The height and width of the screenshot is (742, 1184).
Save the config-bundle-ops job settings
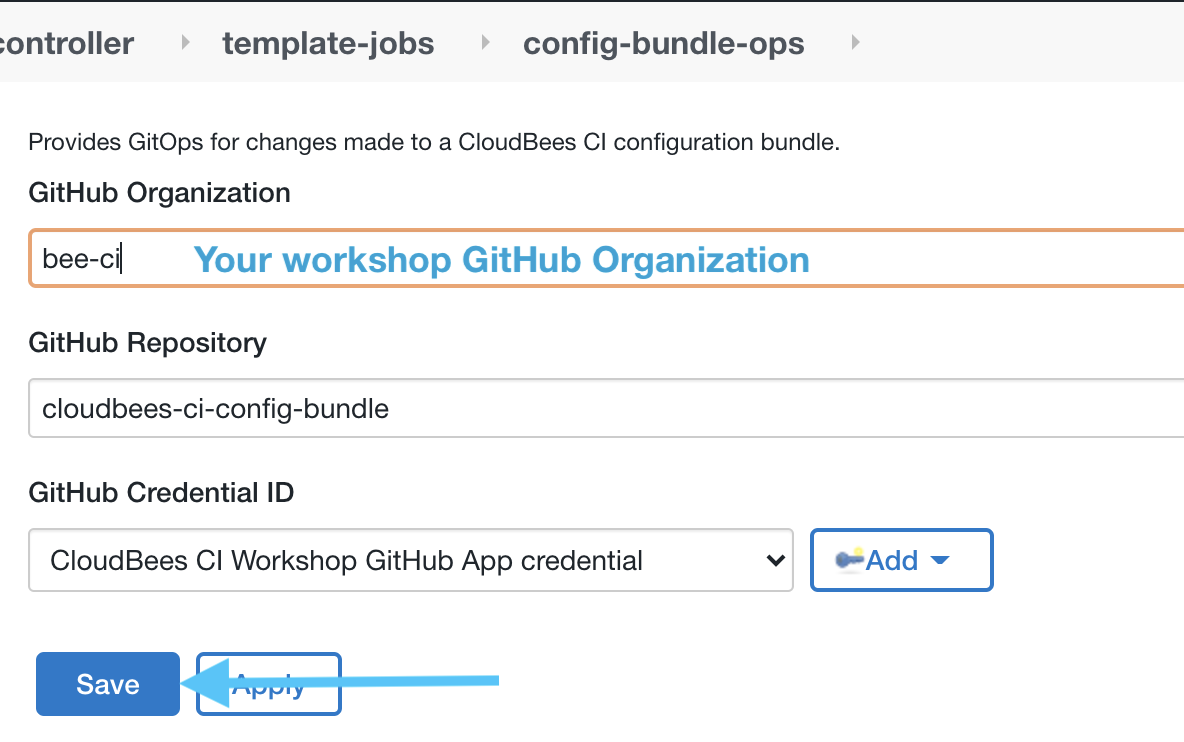(x=106, y=684)
